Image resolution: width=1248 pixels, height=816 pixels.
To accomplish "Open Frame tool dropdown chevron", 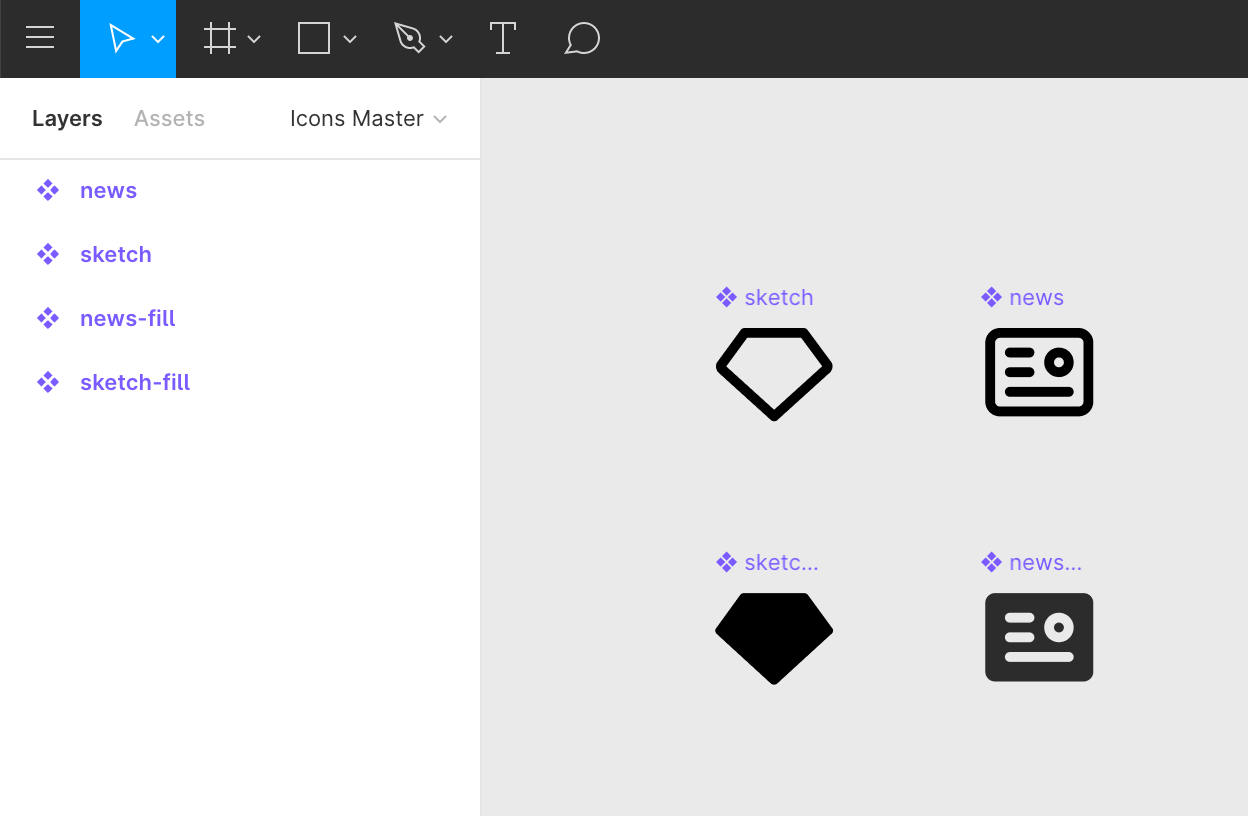I will click(x=254, y=39).
